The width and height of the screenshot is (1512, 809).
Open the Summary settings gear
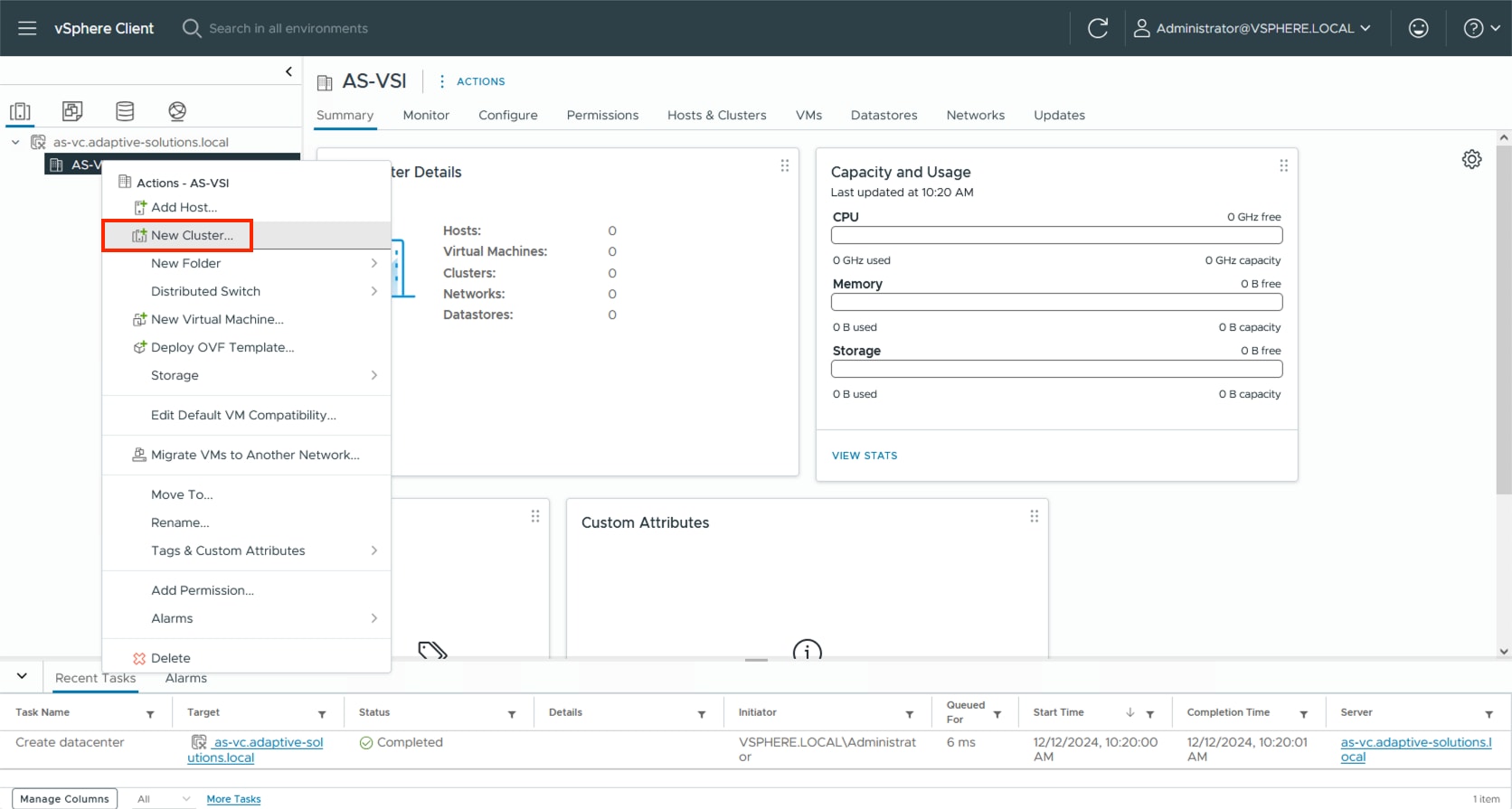[1472, 159]
